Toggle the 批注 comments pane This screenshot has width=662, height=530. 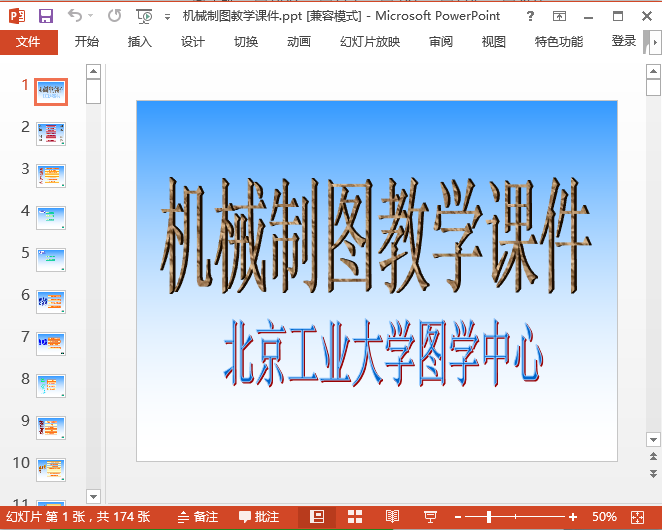point(259,517)
